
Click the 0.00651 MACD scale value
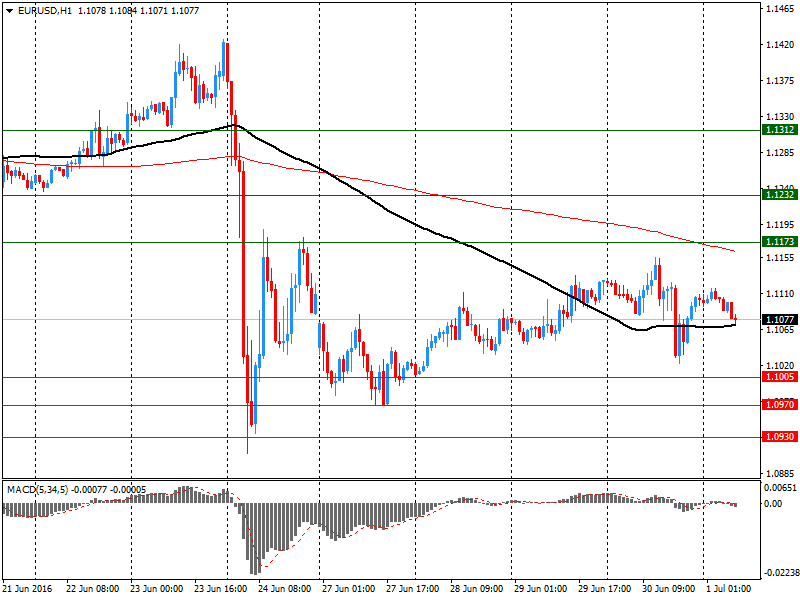780,488
